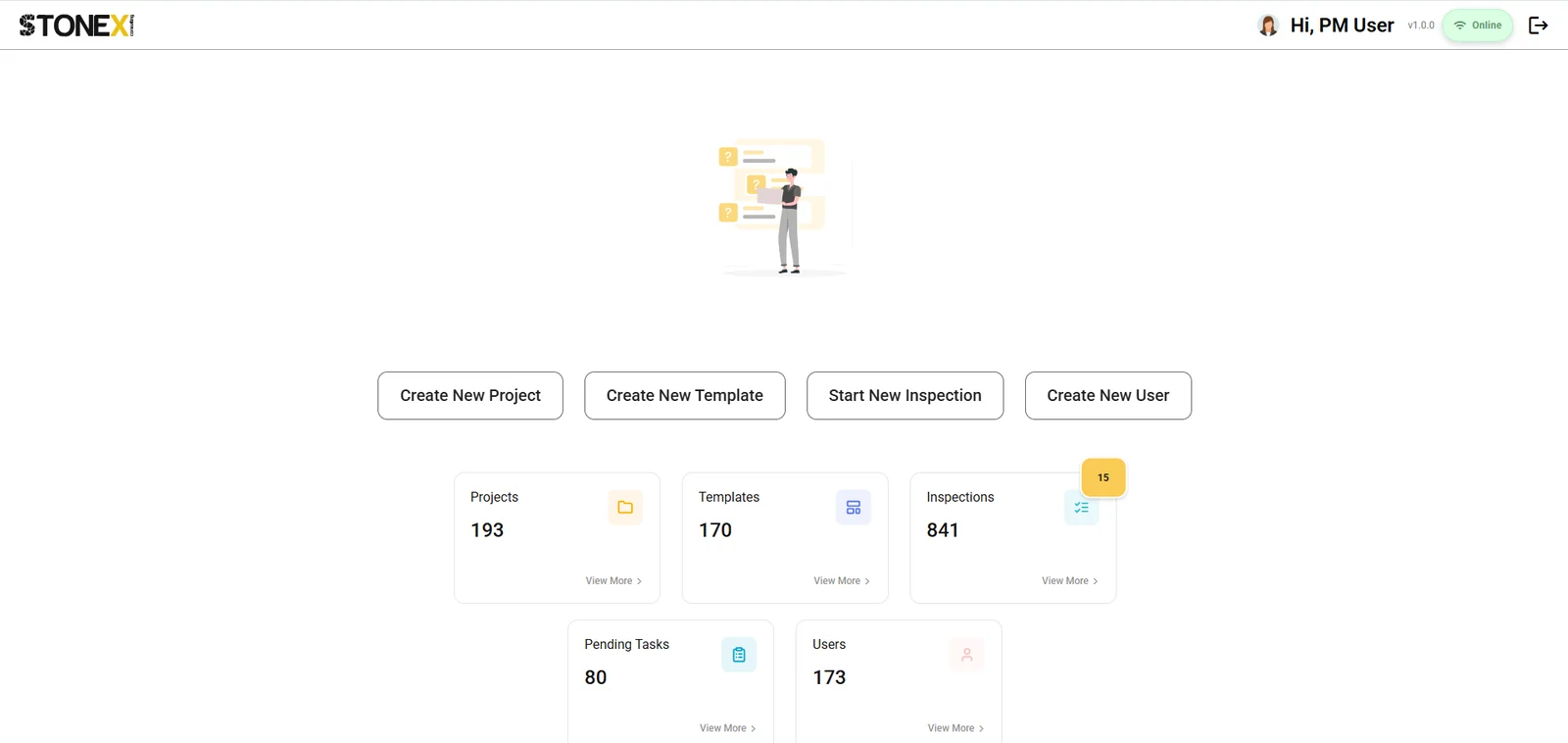Open View More on Users card
Image resolution: width=1568 pixels, height=743 pixels.
point(956,728)
